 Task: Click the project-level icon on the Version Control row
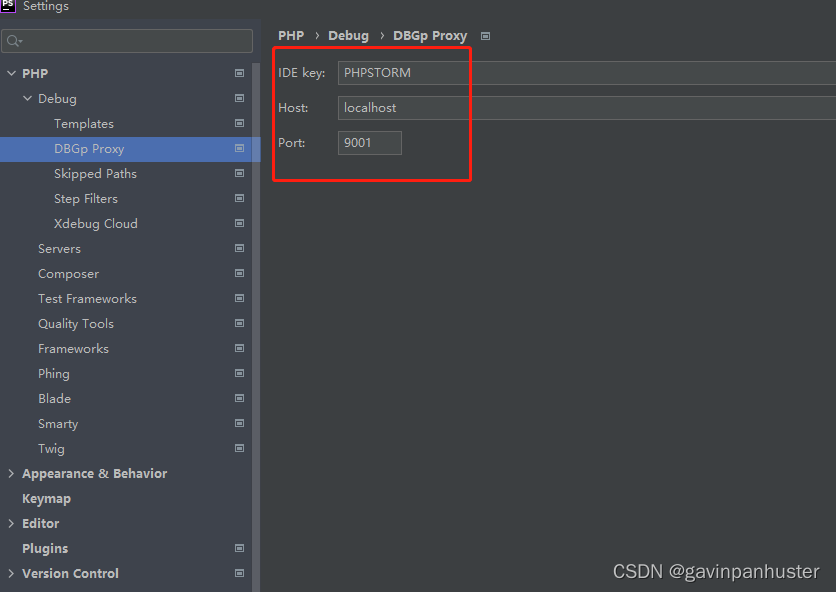pyautogui.click(x=239, y=573)
